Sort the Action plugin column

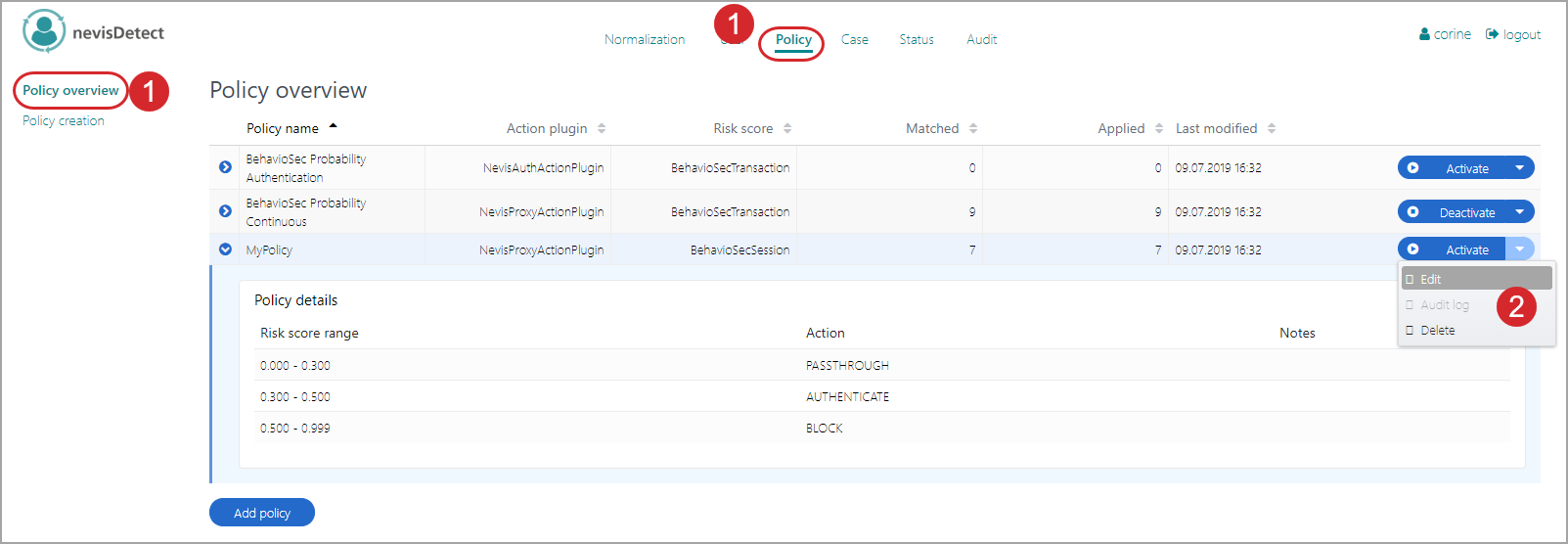[602, 128]
